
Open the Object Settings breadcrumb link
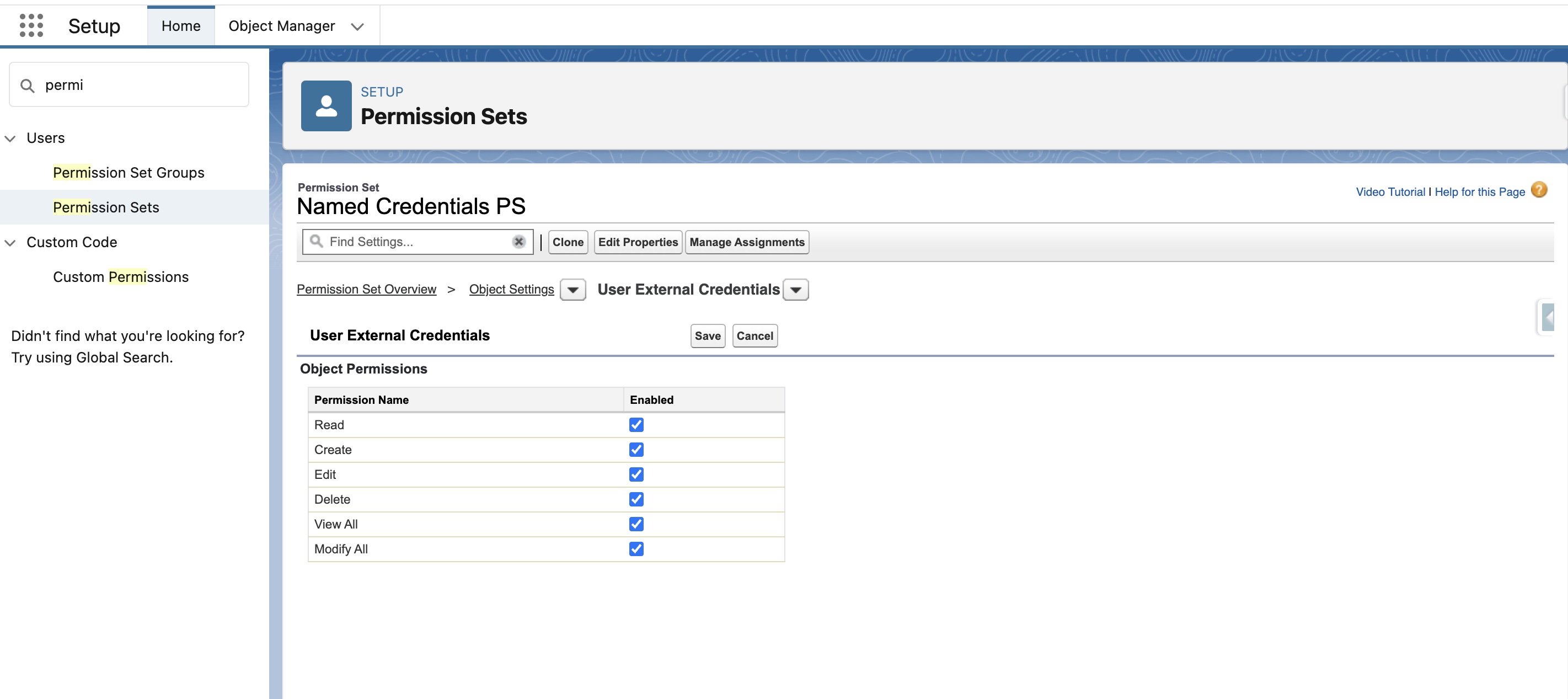pyautogui.click(x=511, y=289)
